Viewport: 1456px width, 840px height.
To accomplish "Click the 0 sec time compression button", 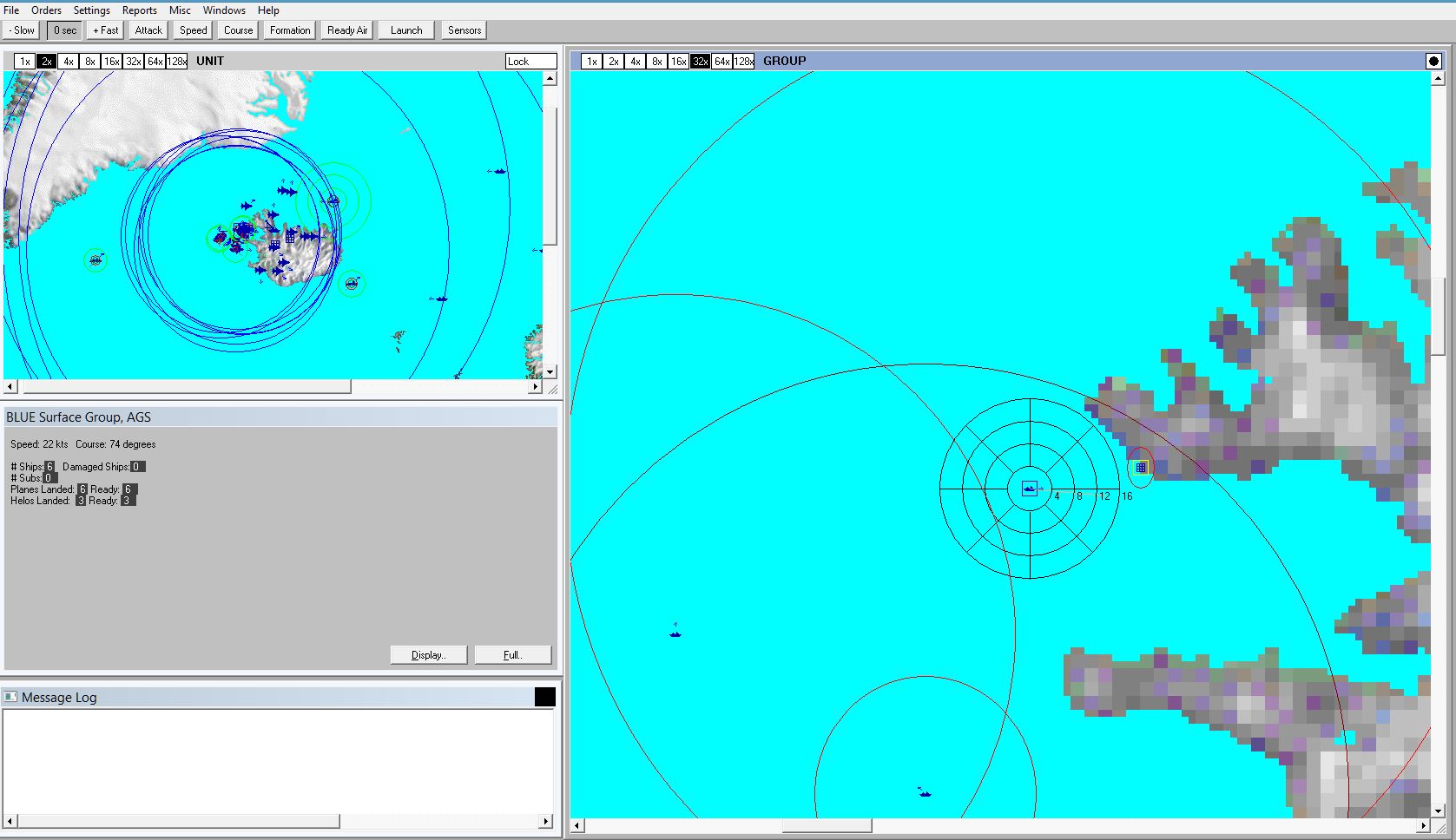I will 65,30.
